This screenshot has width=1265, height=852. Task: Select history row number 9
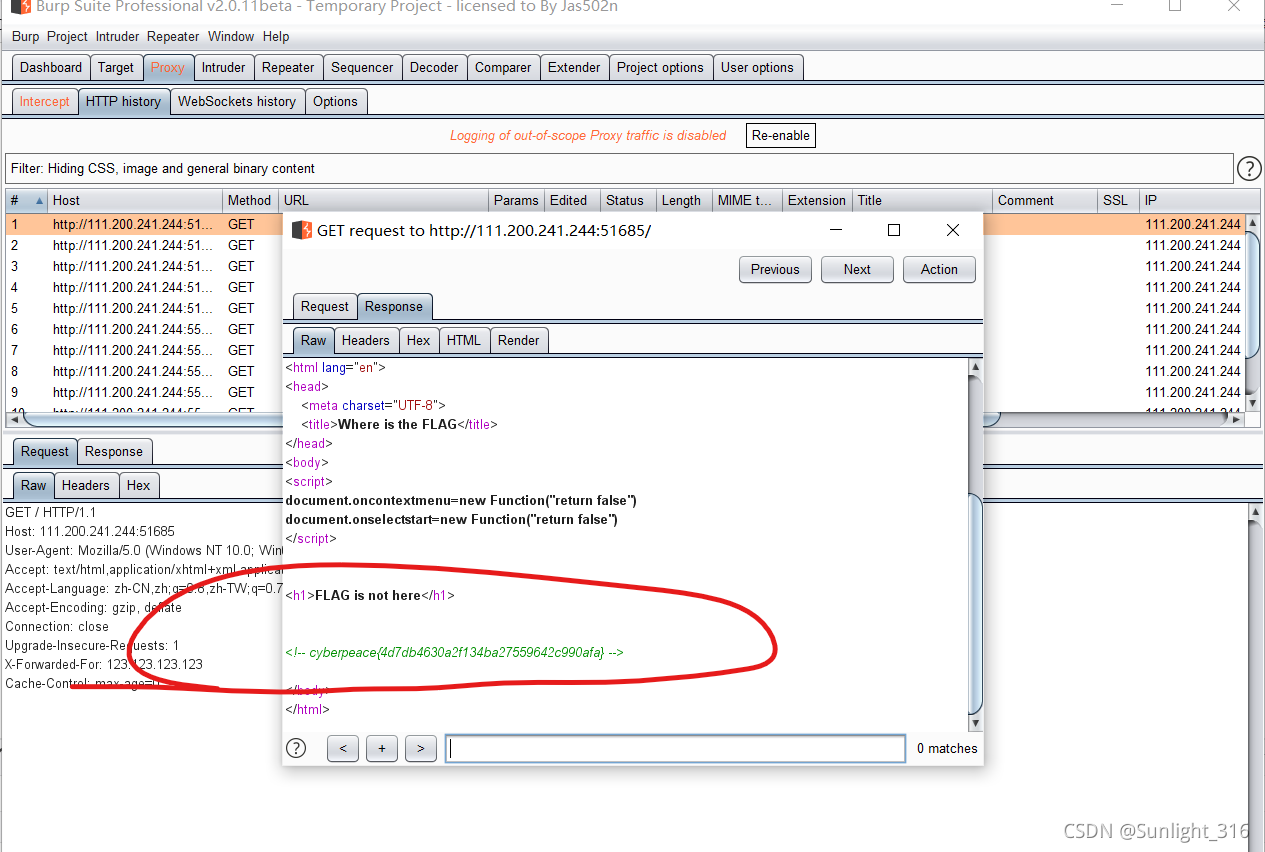pos(624,392)
